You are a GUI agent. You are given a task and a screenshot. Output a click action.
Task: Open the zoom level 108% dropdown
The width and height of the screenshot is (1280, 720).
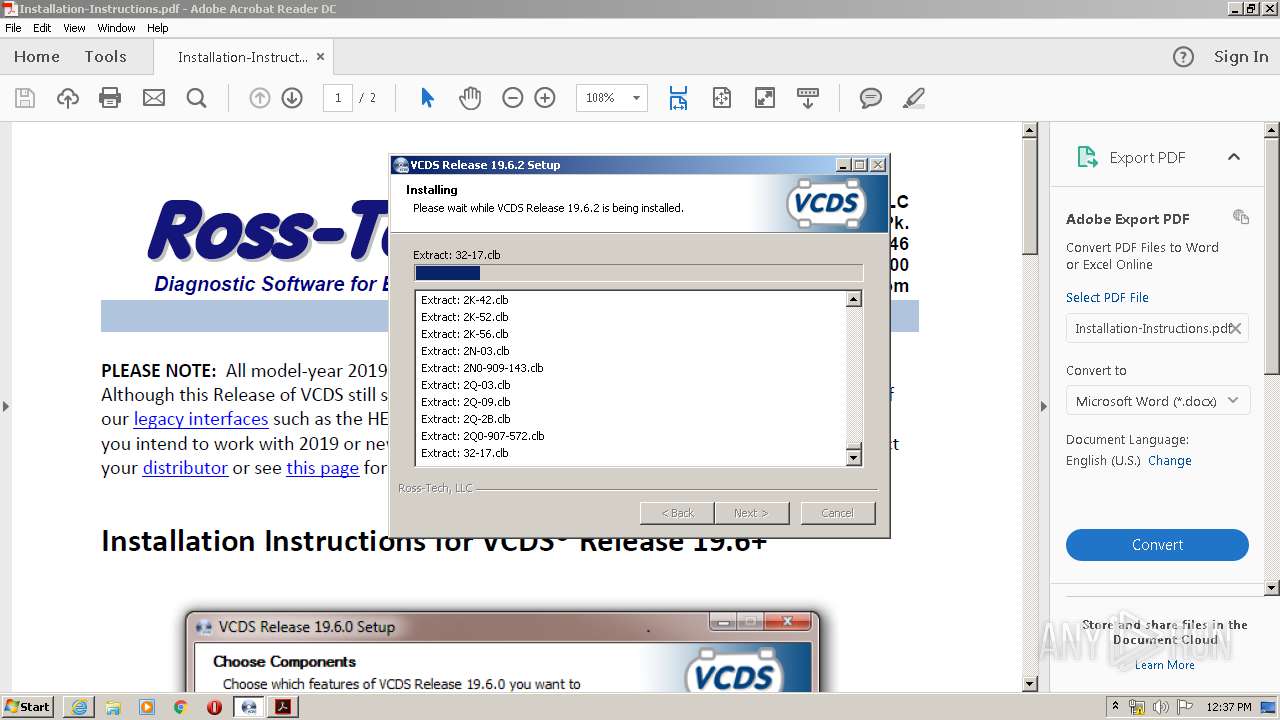click(636, 98)
